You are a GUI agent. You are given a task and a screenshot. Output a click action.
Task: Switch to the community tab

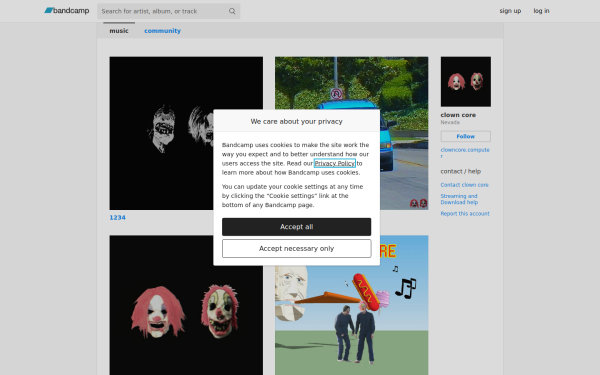pyautogui.click(x=162, y=31)
